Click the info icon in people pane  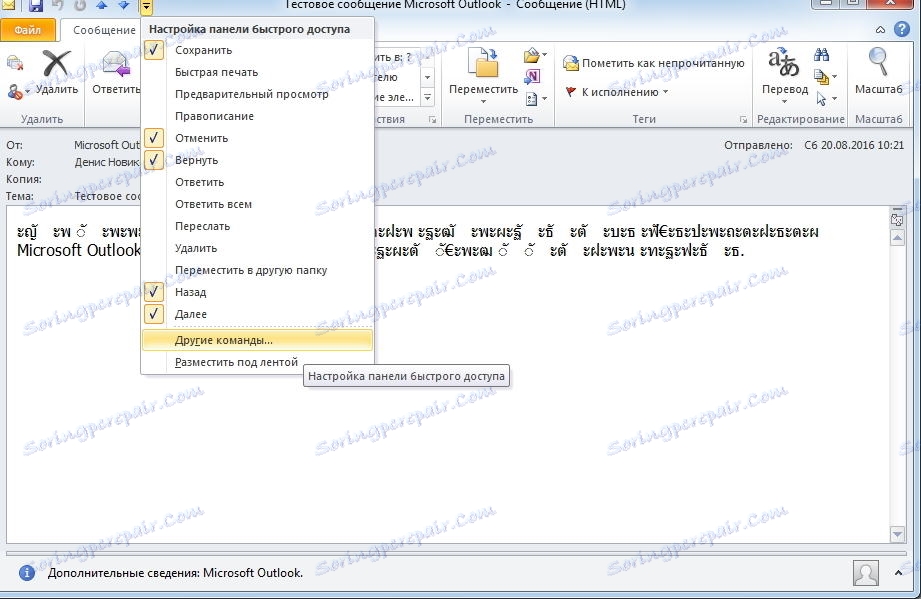26,573
